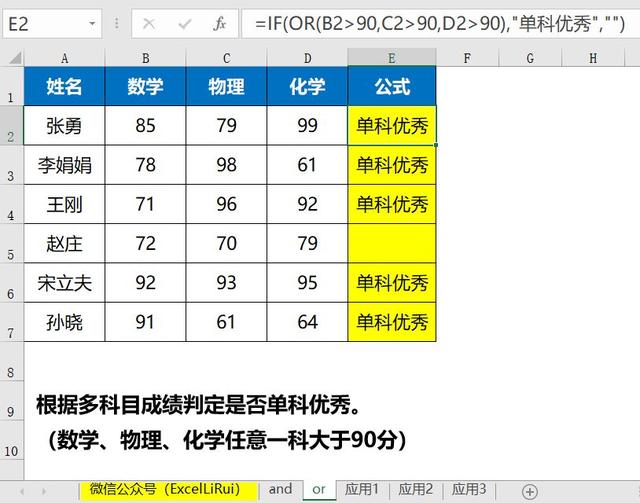
Task: Switch to the 应用1 sheet tab
Action: [362, 489]
